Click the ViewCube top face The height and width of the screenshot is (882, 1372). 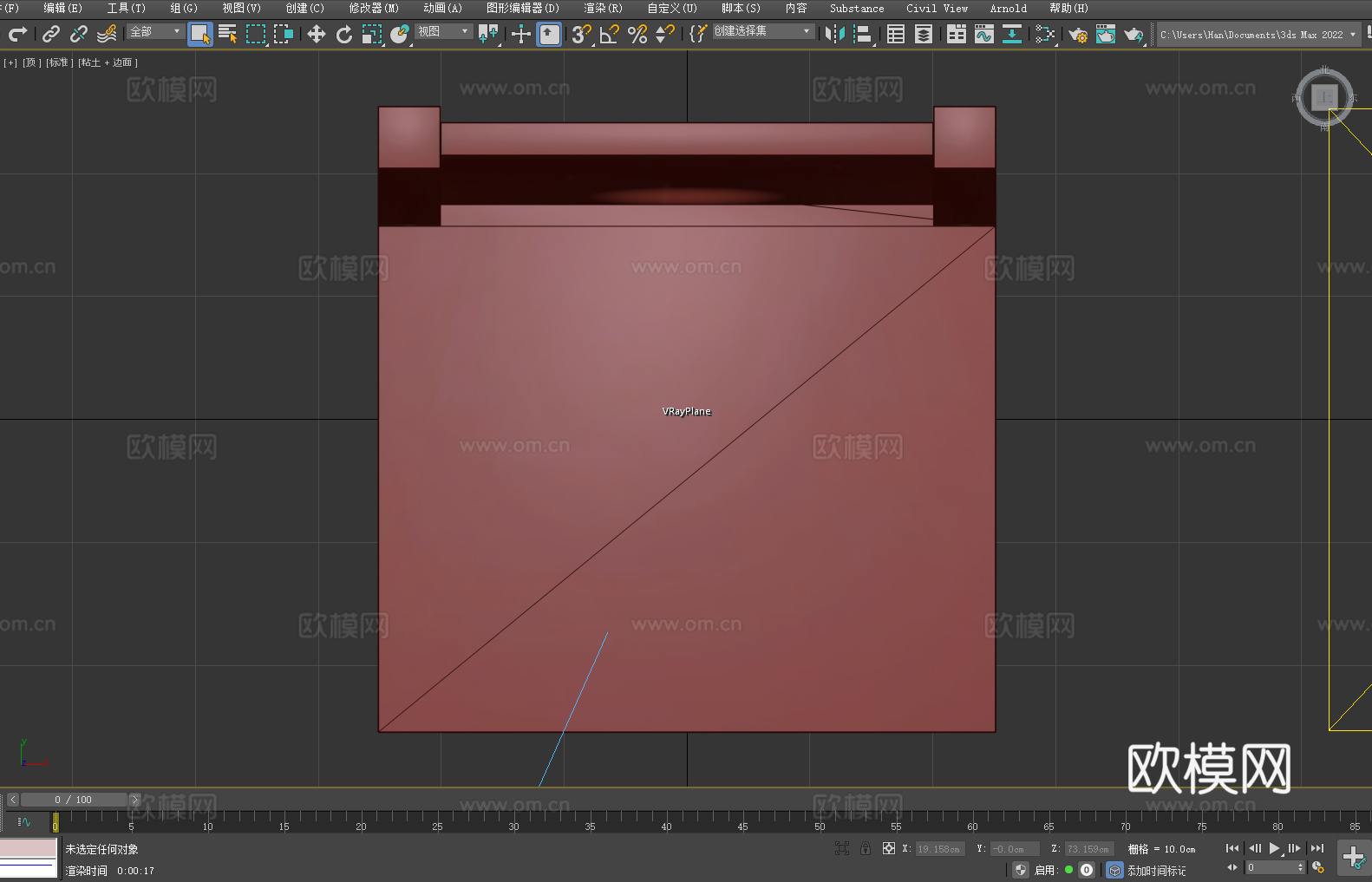click(1324, 96)
